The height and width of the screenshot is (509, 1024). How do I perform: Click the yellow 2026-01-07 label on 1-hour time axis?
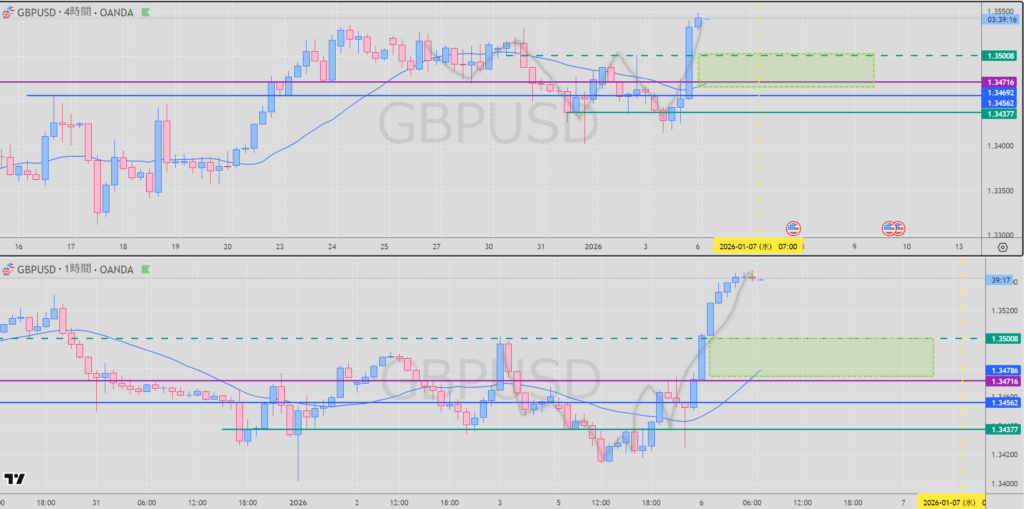[950, 500]
